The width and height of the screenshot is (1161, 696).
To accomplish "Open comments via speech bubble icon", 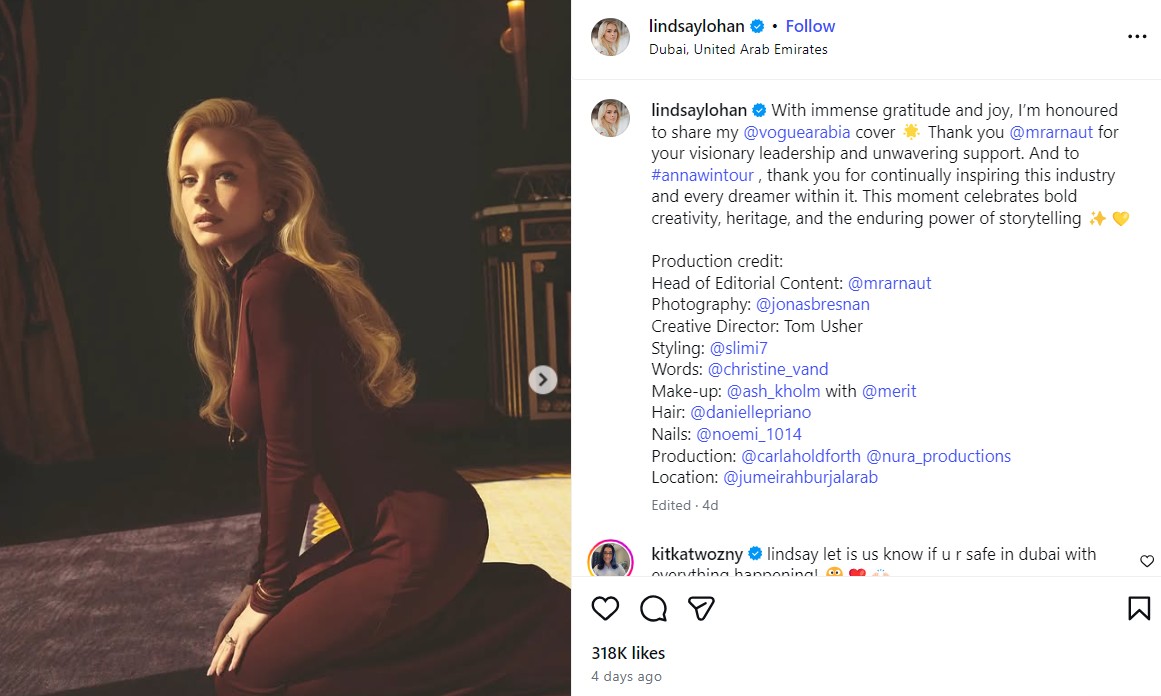I will tap(654, 608).
